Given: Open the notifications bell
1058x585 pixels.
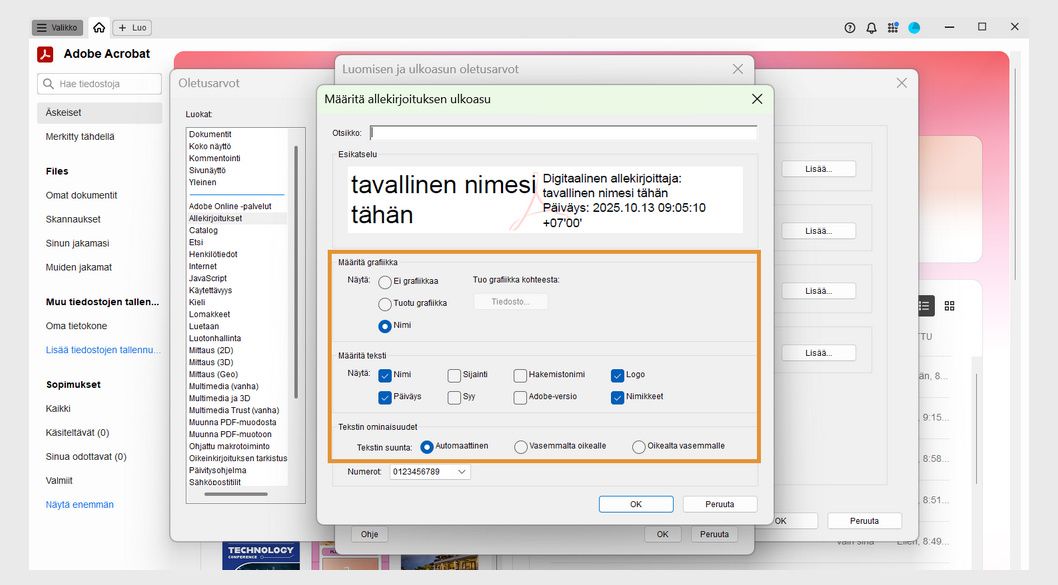Looking at the screenshot, I should coord(871,27).
